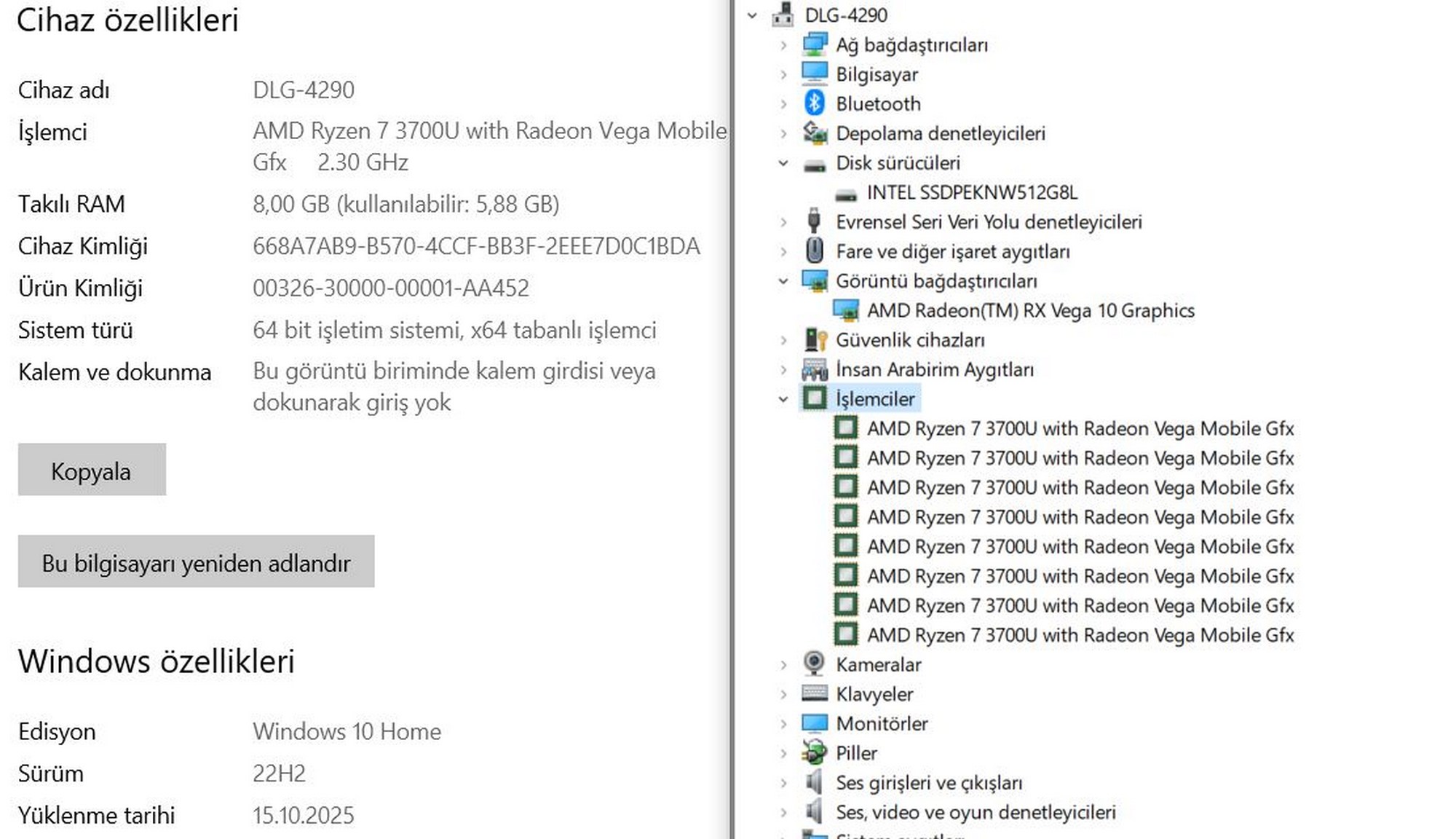Expand the Ağ bağdaştırıcıları node

(783, 45)
